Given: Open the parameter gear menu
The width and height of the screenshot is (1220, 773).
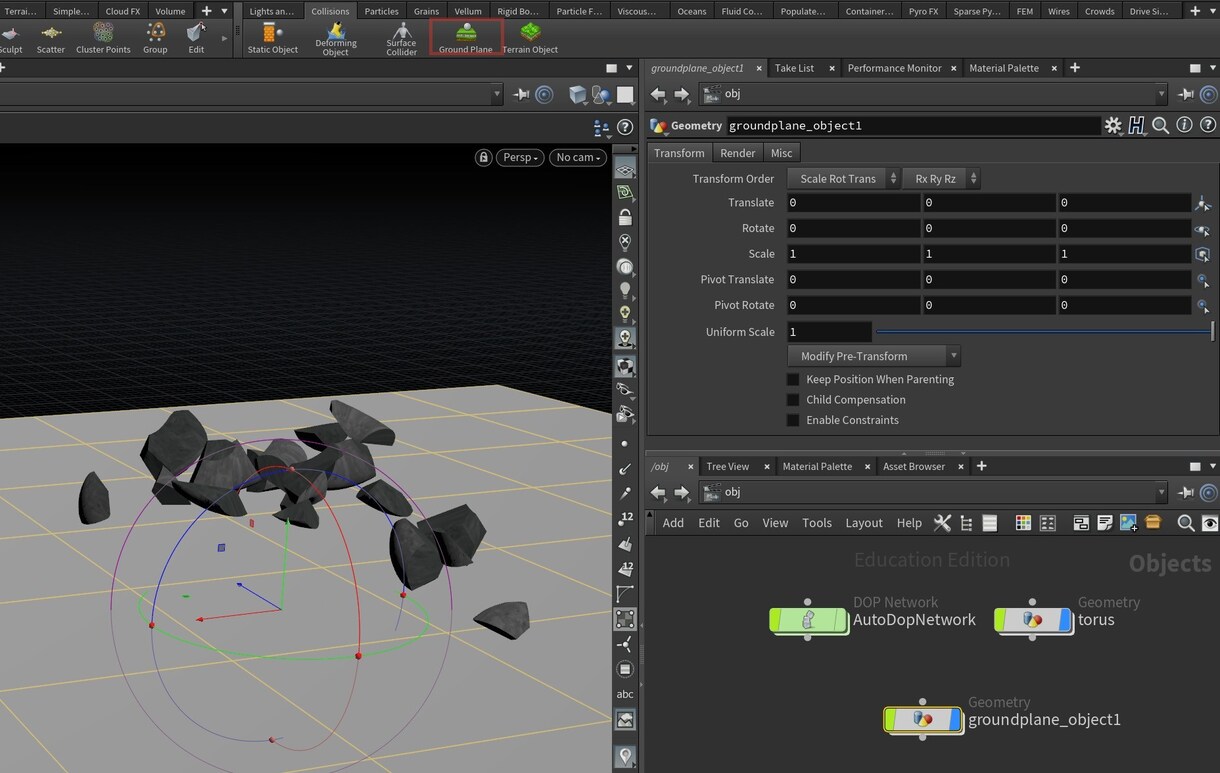Looking at the screenshot, I should (1113, 125).
